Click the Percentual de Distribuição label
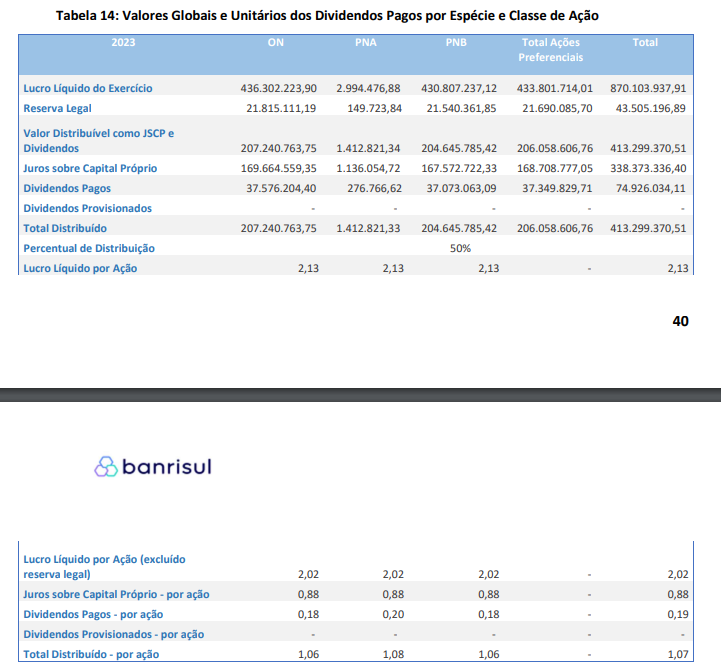This screenshot has height=670, width=721. pos(89,248)
